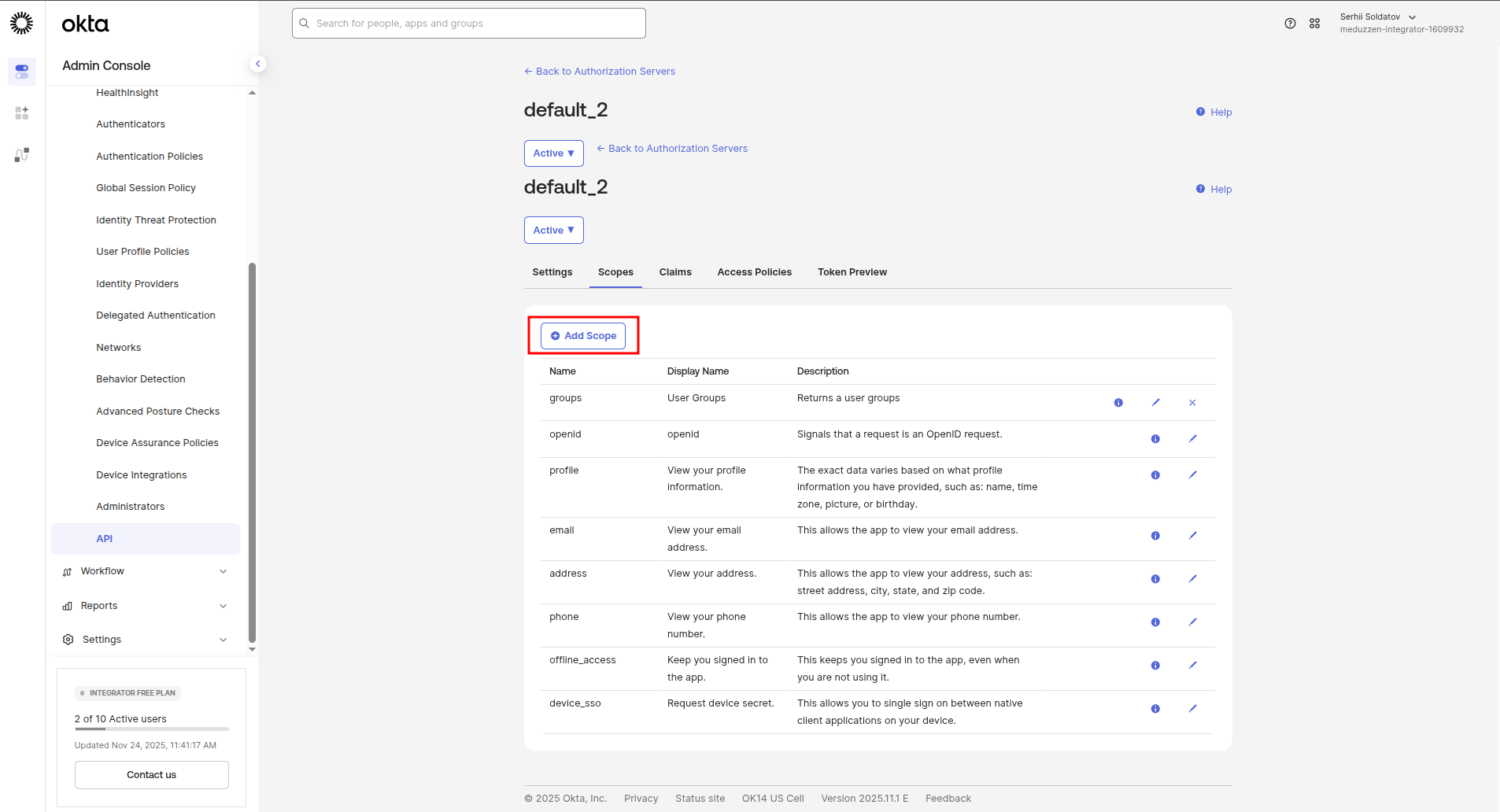
Task: Edit the phone scope
Action: click(x=1192, y=622)
